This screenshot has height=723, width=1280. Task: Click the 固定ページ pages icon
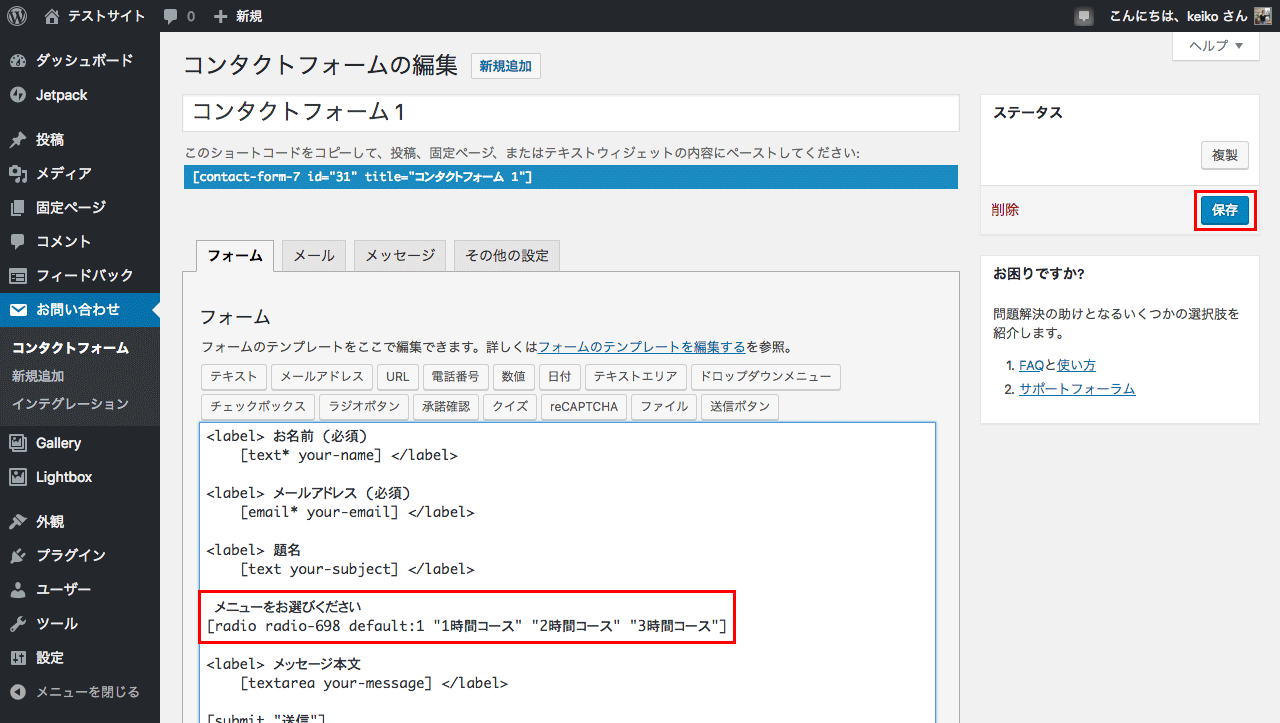[18, 207]
